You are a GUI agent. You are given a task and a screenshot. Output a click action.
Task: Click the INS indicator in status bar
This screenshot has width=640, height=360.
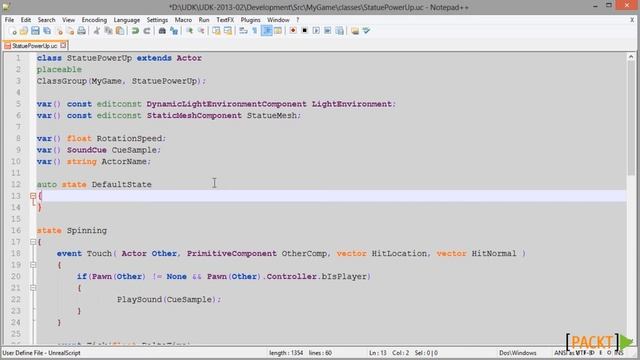pos(619,353)
